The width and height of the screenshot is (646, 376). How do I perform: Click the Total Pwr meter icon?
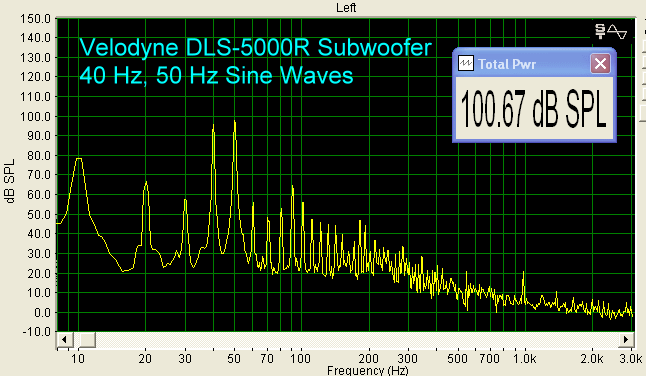point(466,63)
